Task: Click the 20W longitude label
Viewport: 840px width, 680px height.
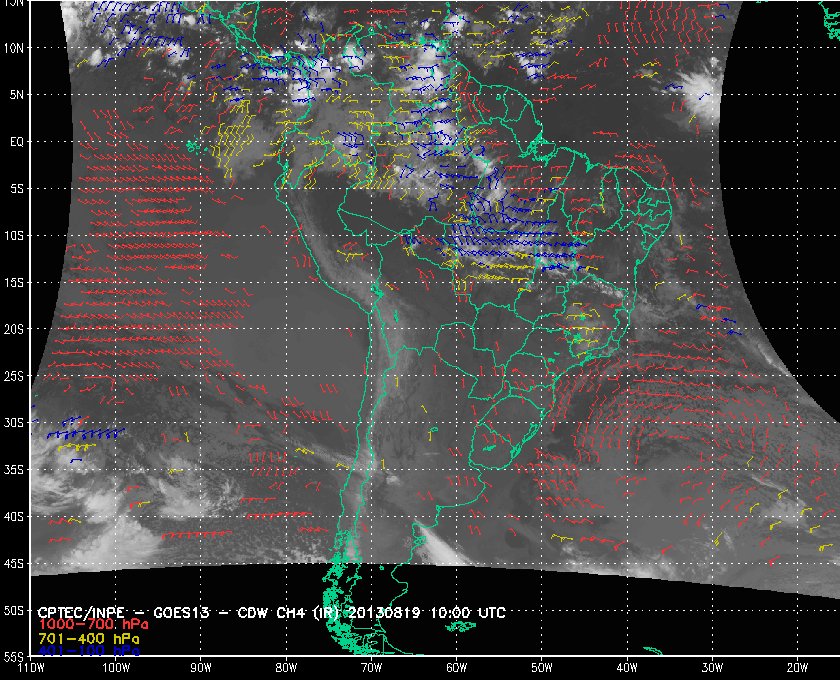Action: (797, 668)
